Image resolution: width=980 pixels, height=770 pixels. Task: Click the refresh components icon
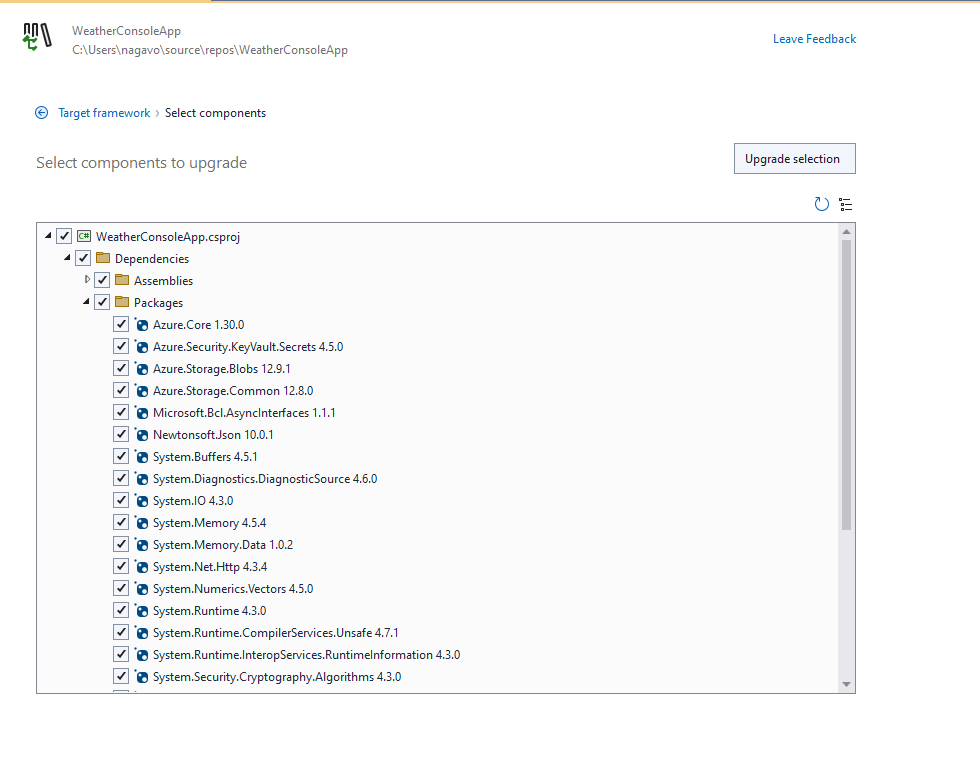tap(821, 204)
